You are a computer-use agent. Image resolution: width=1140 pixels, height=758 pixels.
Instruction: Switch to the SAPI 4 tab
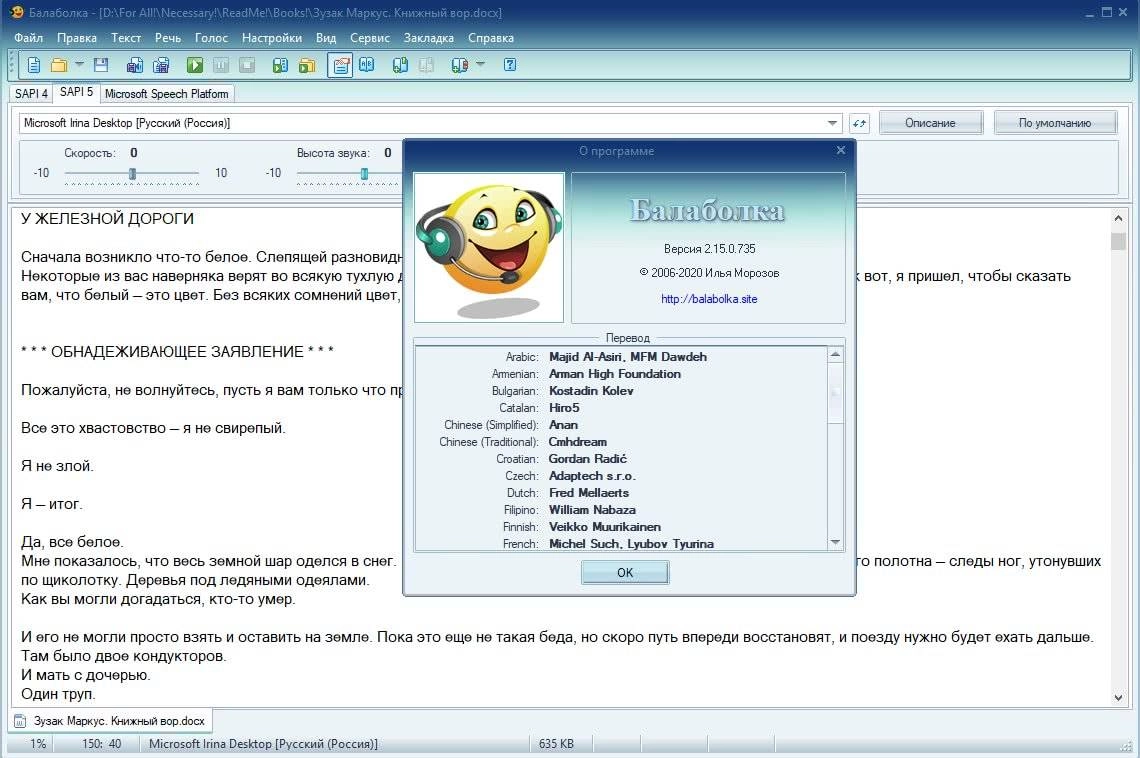(31, 94)
